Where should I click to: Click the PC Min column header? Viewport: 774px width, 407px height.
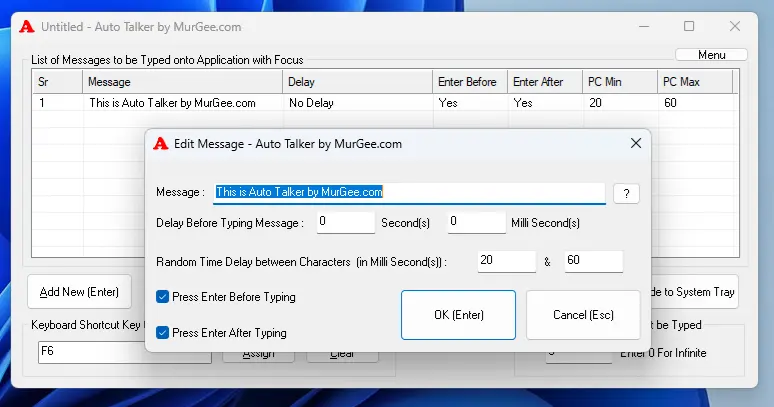620,82
